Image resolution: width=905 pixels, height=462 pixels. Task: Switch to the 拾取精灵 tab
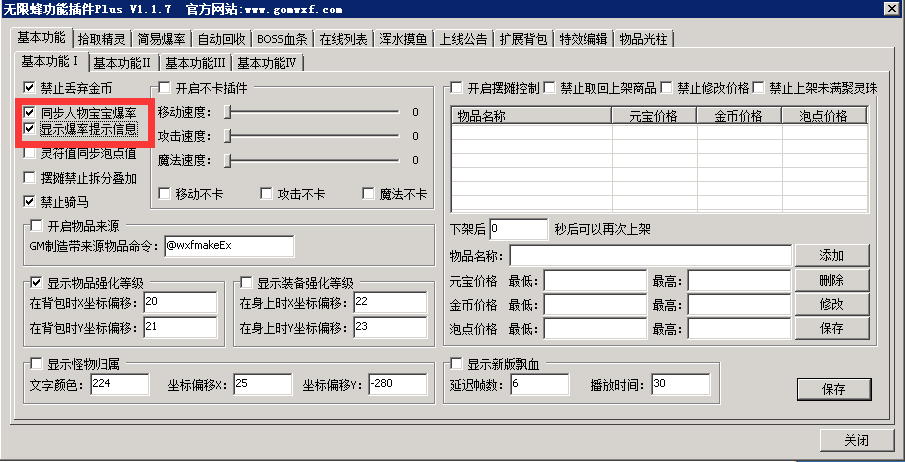[x=101, y=40]
